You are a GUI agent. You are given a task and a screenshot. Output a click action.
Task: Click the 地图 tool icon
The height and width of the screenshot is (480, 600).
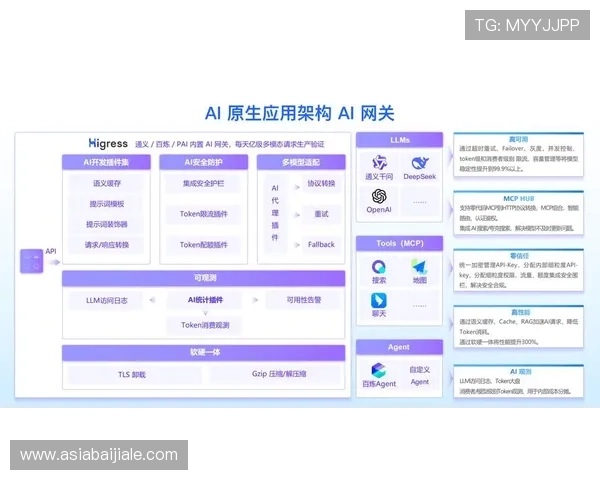tap(419, 267)
